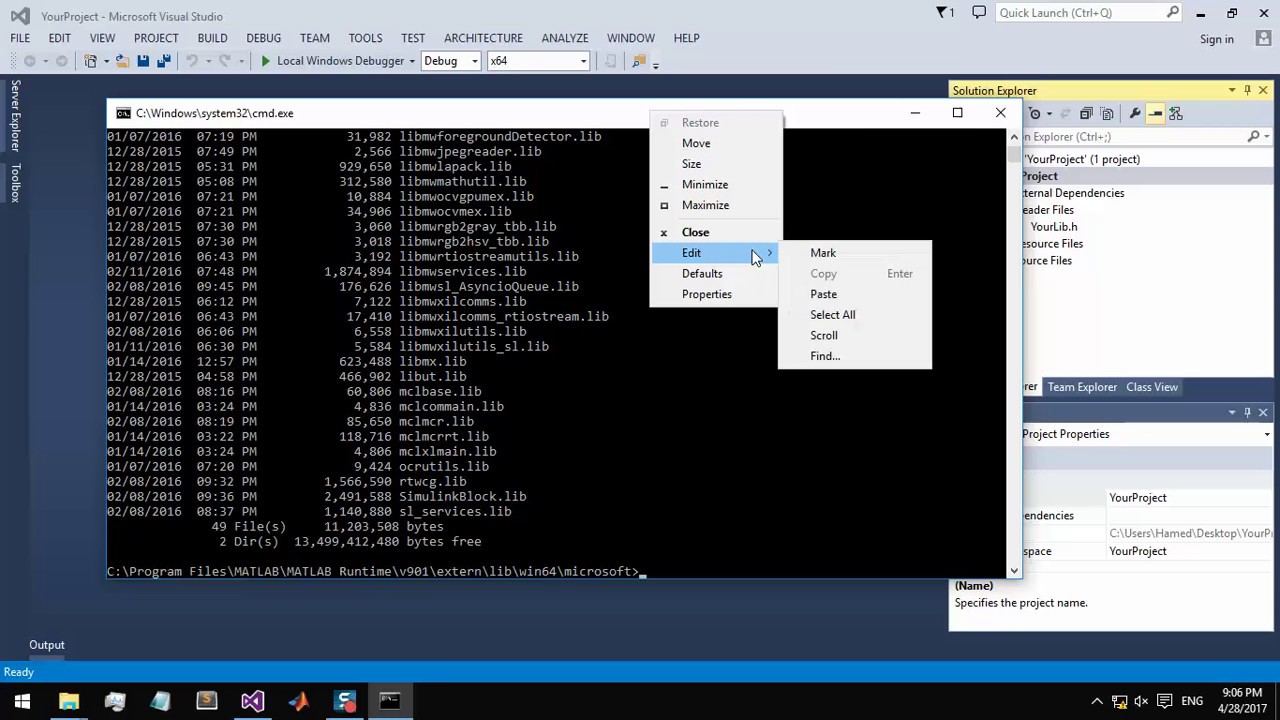The width and height of the screenshot is (1280, 720).
Task: Open the FILE menu
Action: (20, 38)
